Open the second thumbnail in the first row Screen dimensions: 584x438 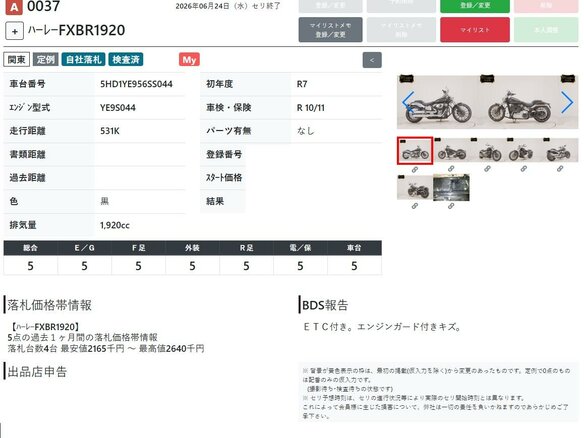tap(451, 150)
